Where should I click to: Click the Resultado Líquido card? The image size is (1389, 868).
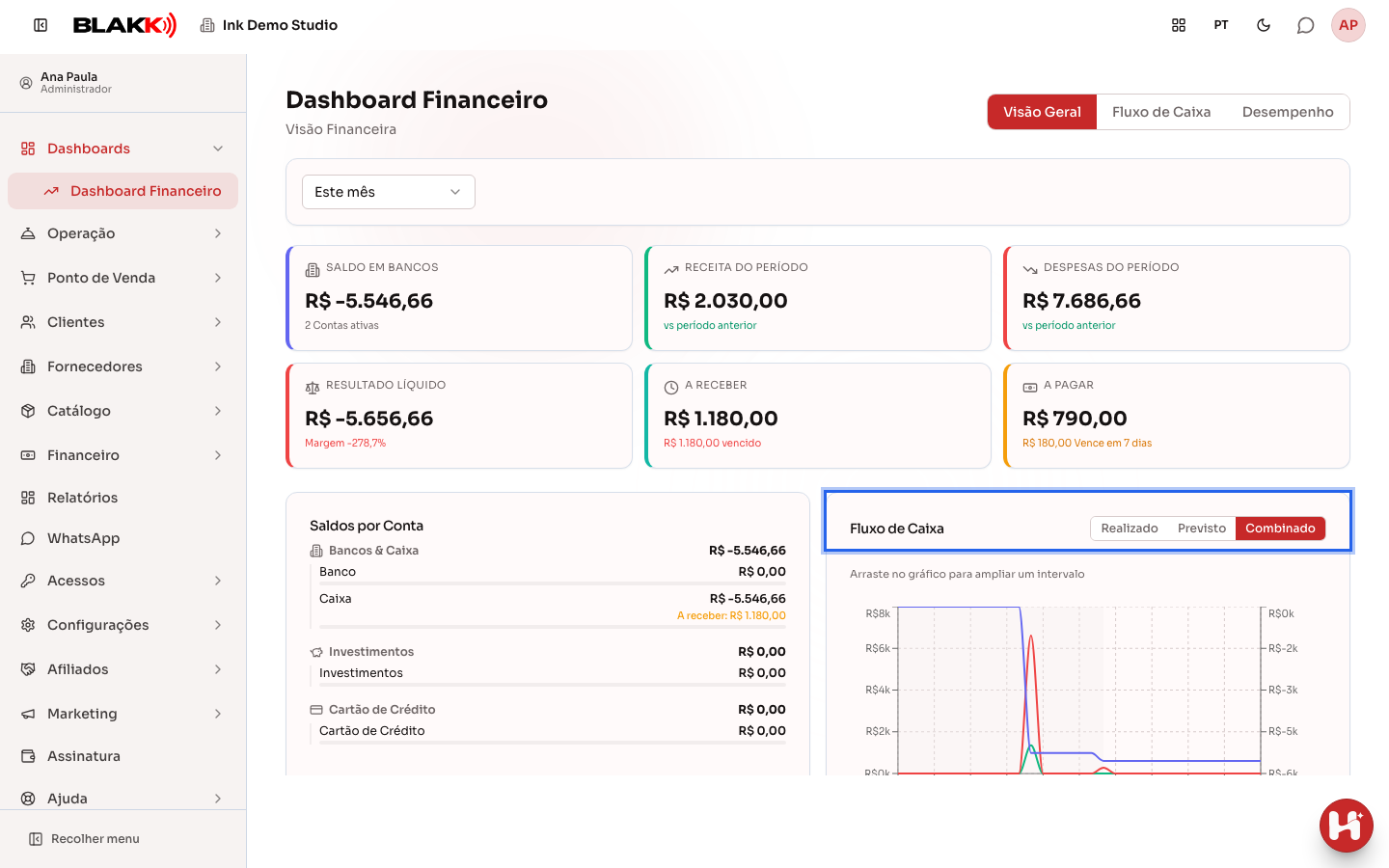(x=459, y=416)
